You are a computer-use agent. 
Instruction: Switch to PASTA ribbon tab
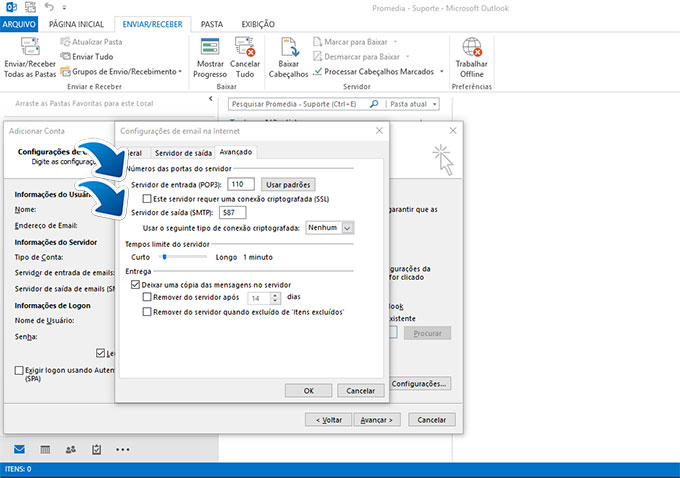pos(212,24)
